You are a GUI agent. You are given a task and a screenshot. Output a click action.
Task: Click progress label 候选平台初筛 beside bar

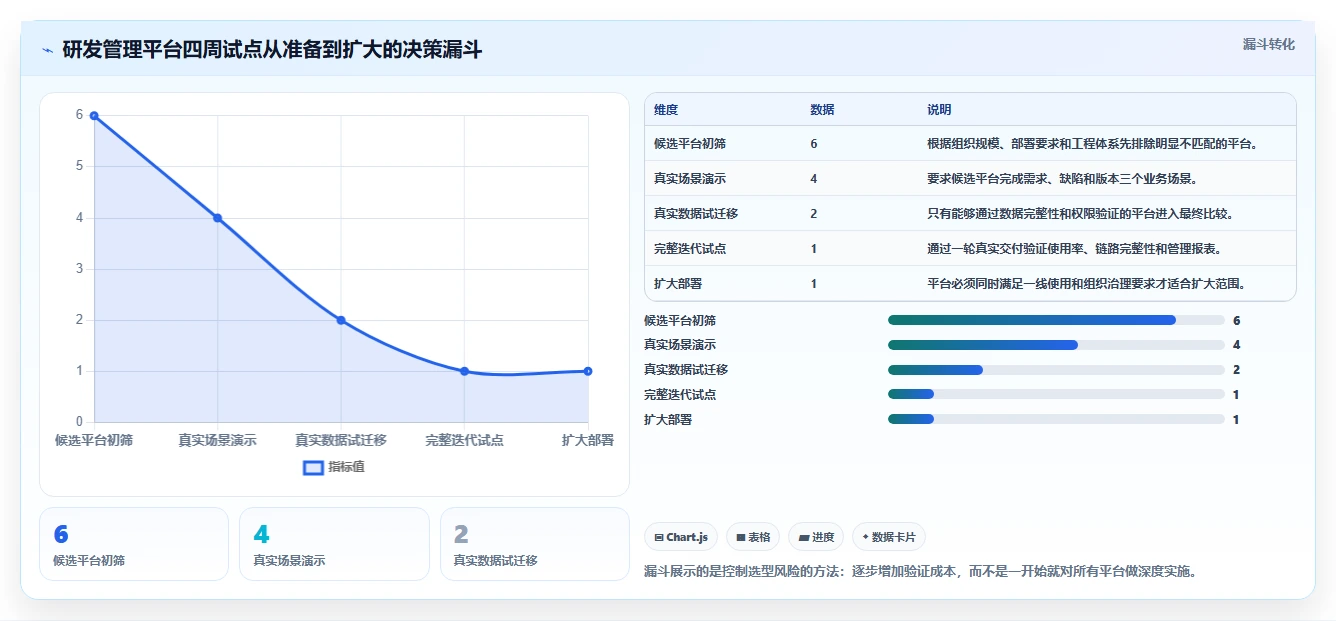point(680,320)
